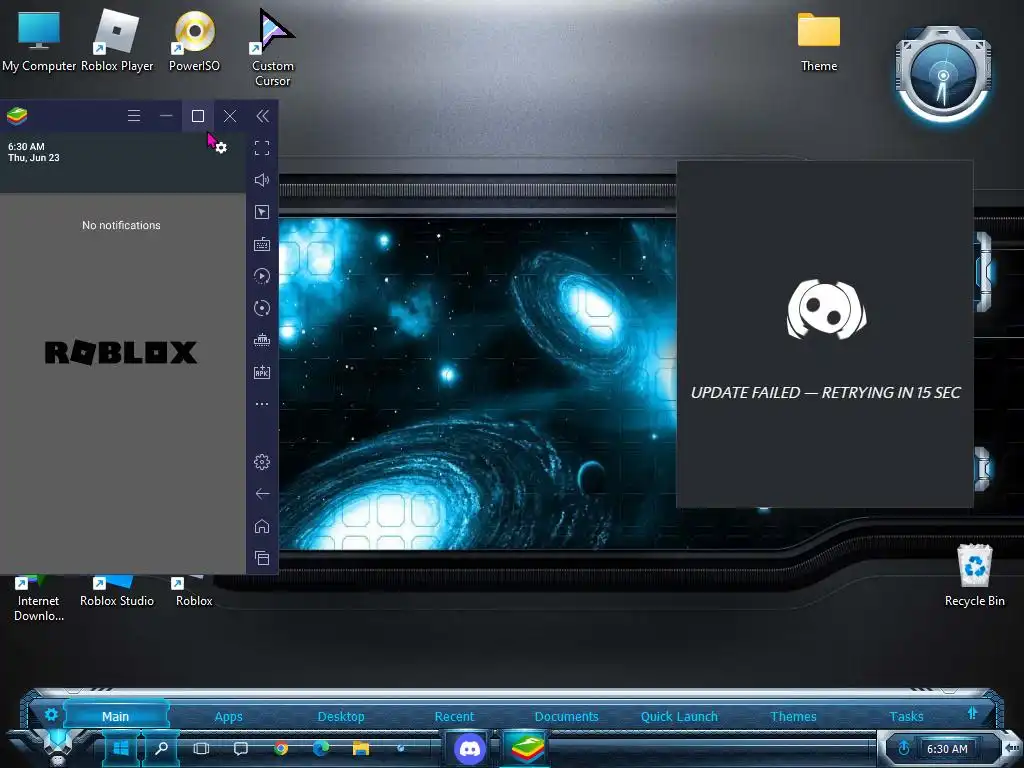
Task: Select the Roblox desktop shortcut label
Action: (194, 601)
